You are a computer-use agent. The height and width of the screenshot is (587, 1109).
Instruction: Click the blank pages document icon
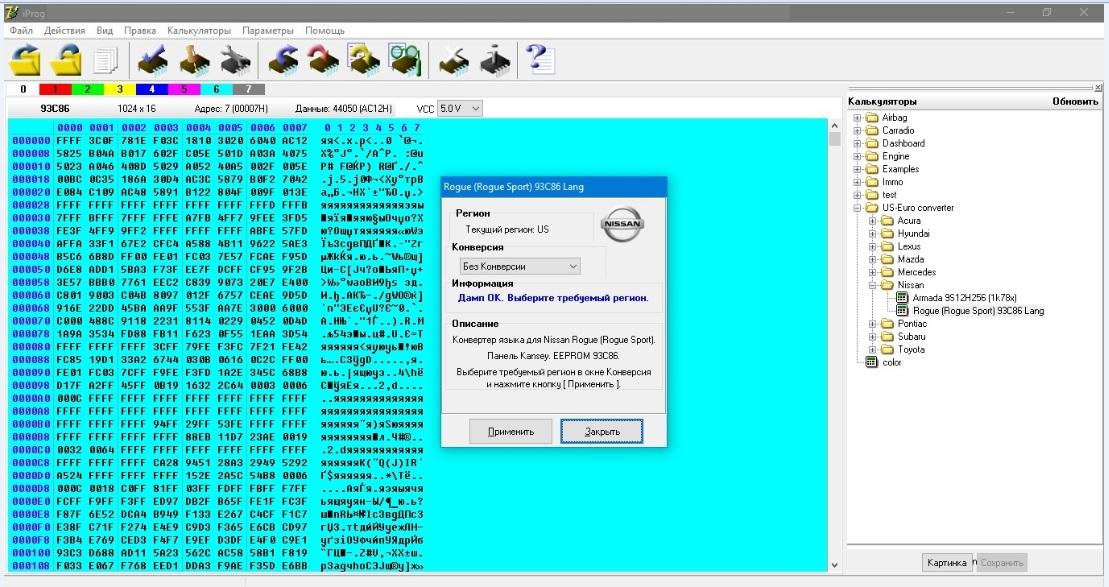(104, 60)
